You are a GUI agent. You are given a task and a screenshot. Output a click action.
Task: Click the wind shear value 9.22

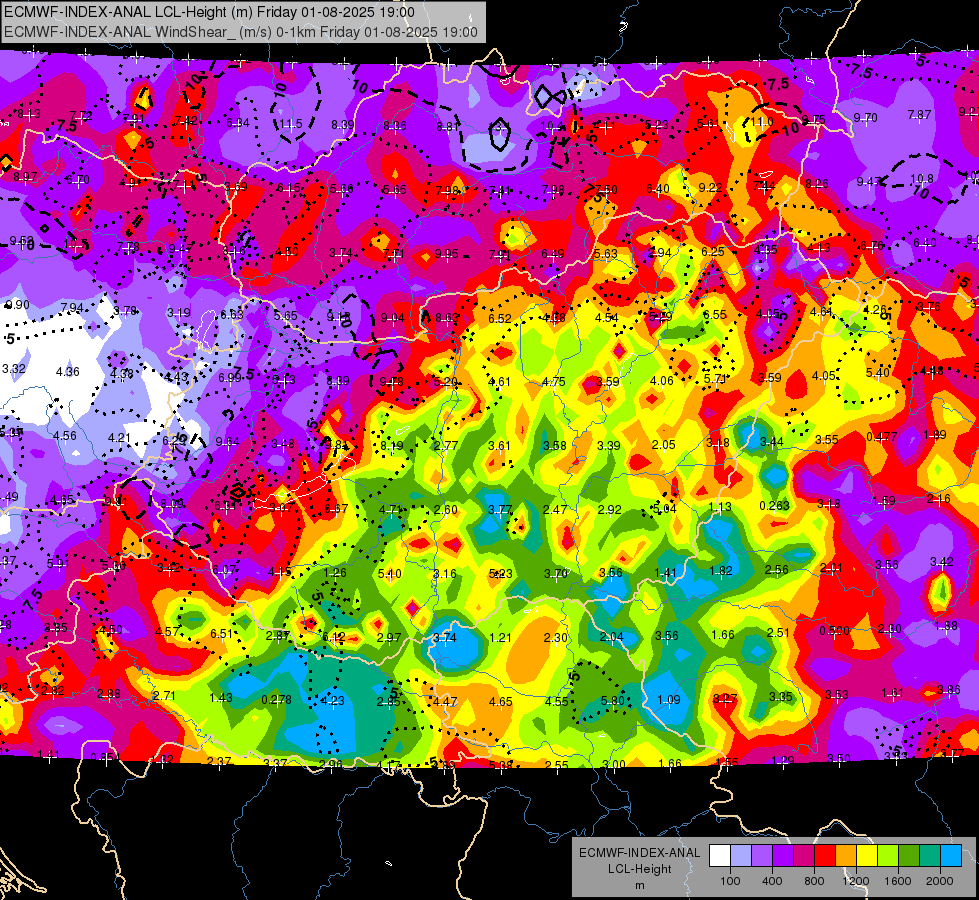coord(710,187)
